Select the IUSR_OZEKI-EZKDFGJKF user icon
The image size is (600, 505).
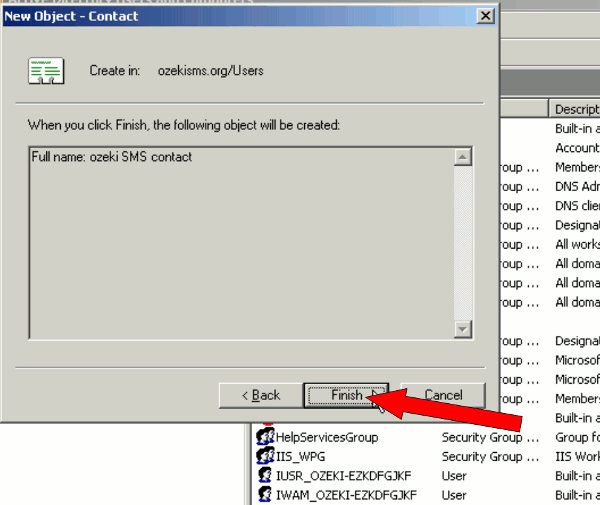coord(265,475)
